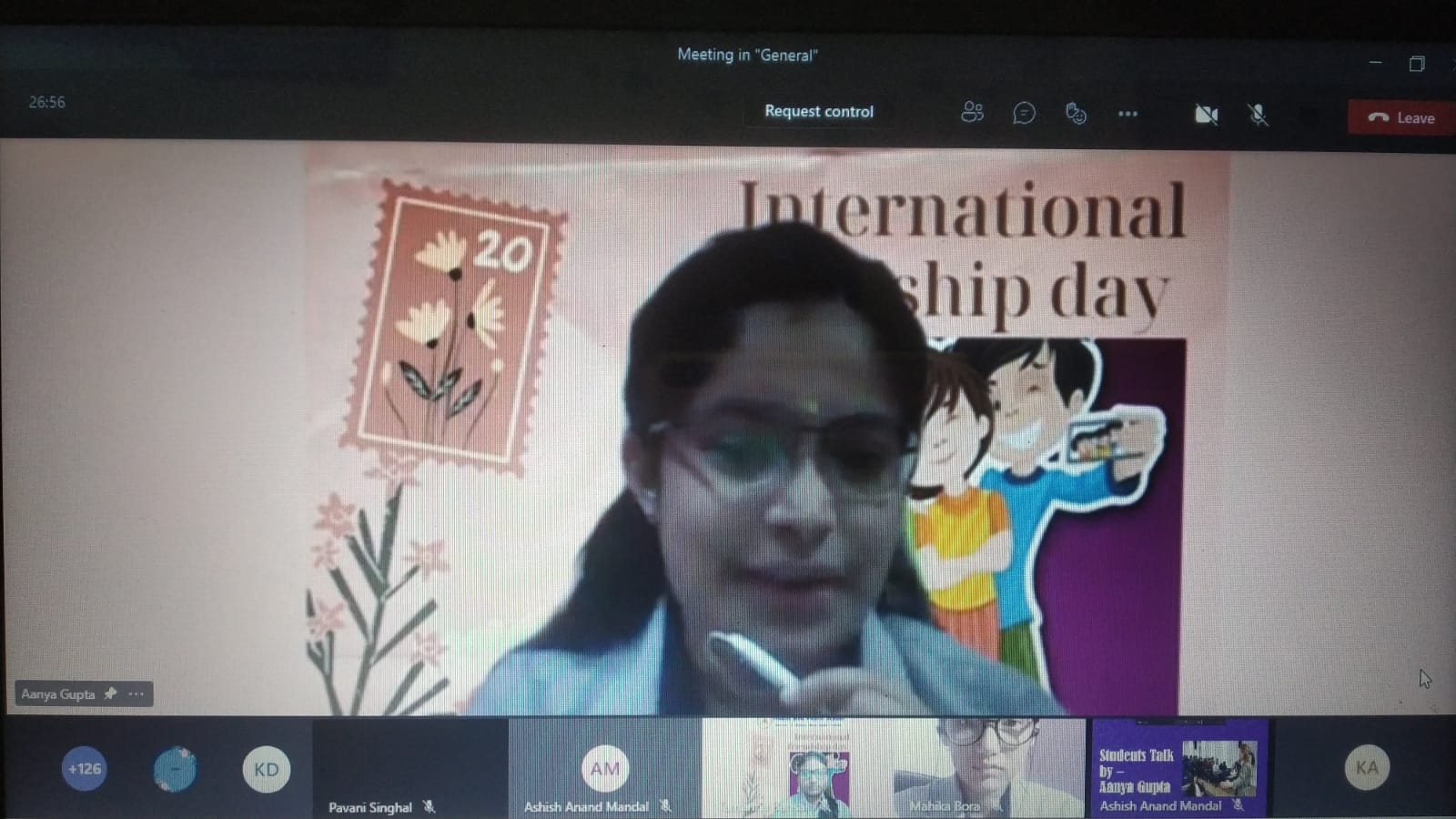This screenshot has width=1456, height=819.
Task: Click the AM avatar of Ashish Anand Mandal
Action: coord(604,769)
